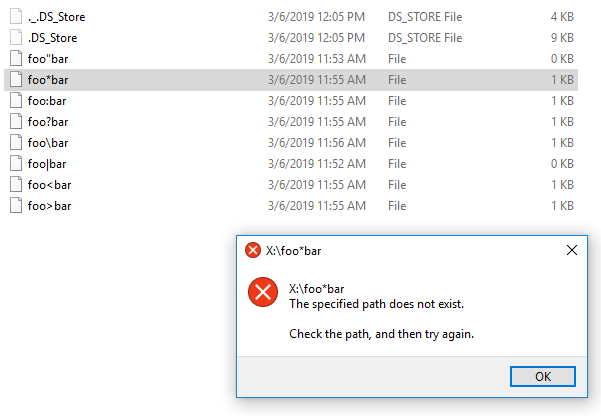Click file icon of foo|bar
Image resolution: width=601 pixels, height=416 pixels.
coord(15,164)
